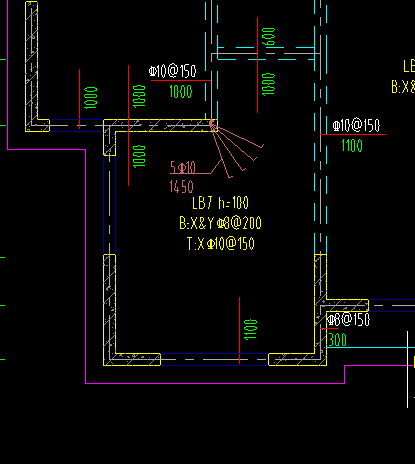Click the B:X&Y Φ8@200 bottom rebar text

tap(220, 223)
